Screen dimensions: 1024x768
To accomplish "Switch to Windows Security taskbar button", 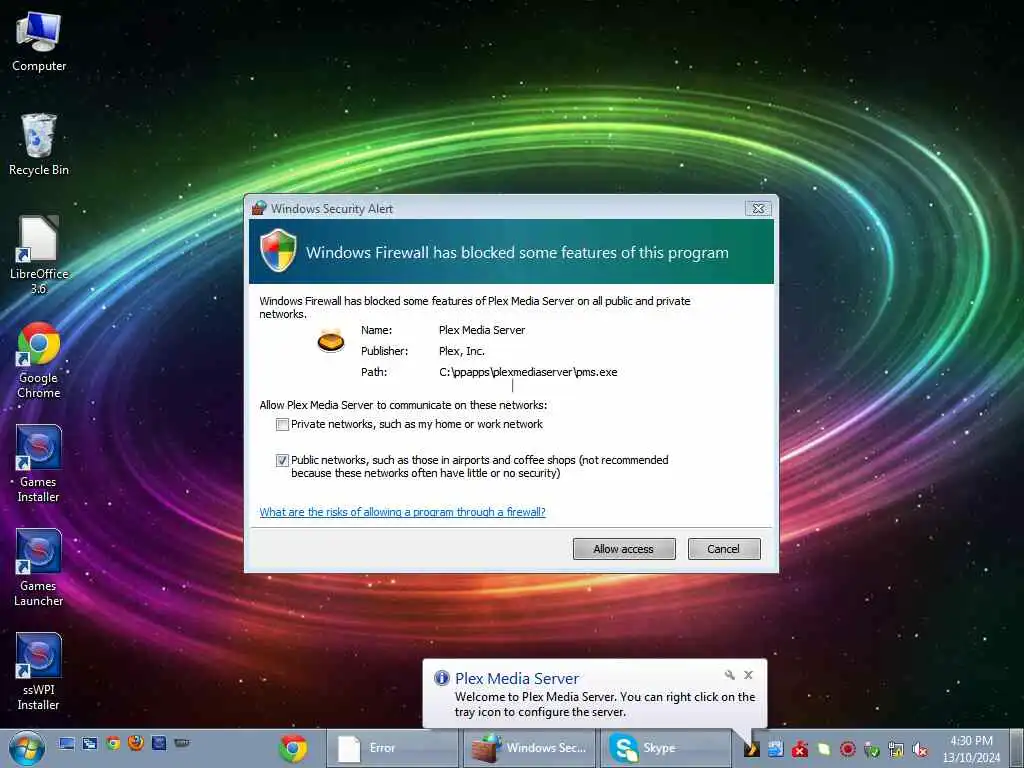I will [x=529, y=748].
